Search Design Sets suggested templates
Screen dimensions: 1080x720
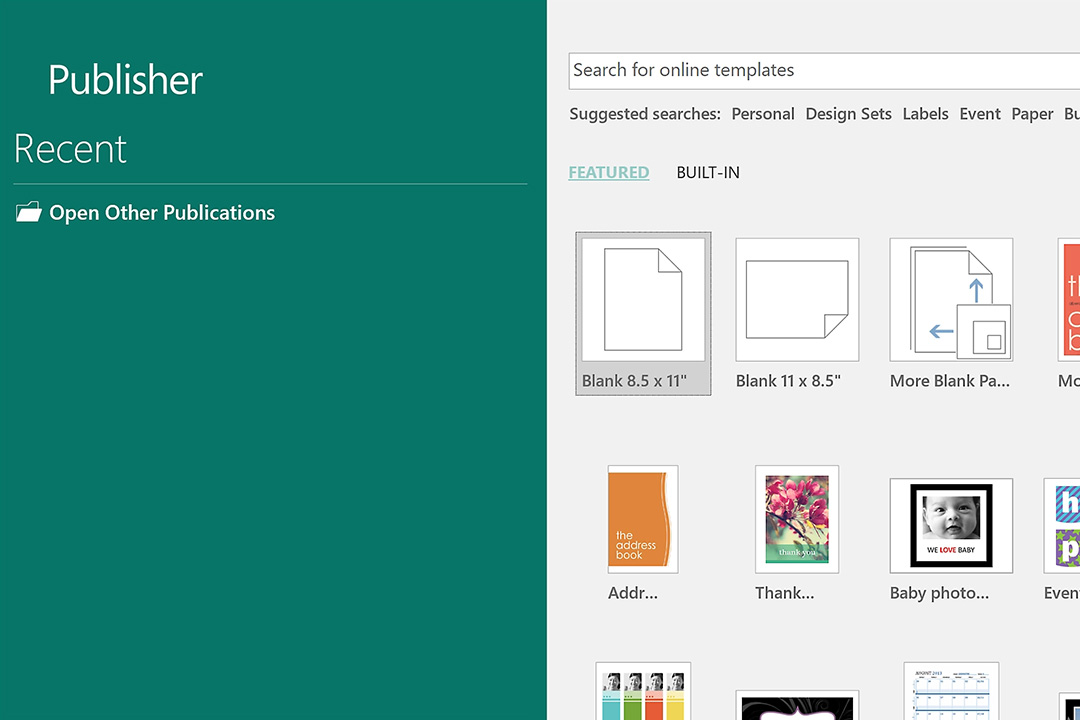pos(848,114)
